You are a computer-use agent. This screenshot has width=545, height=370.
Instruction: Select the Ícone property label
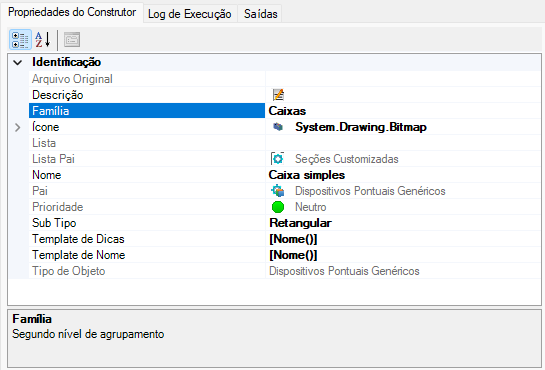tap(46, 127)
